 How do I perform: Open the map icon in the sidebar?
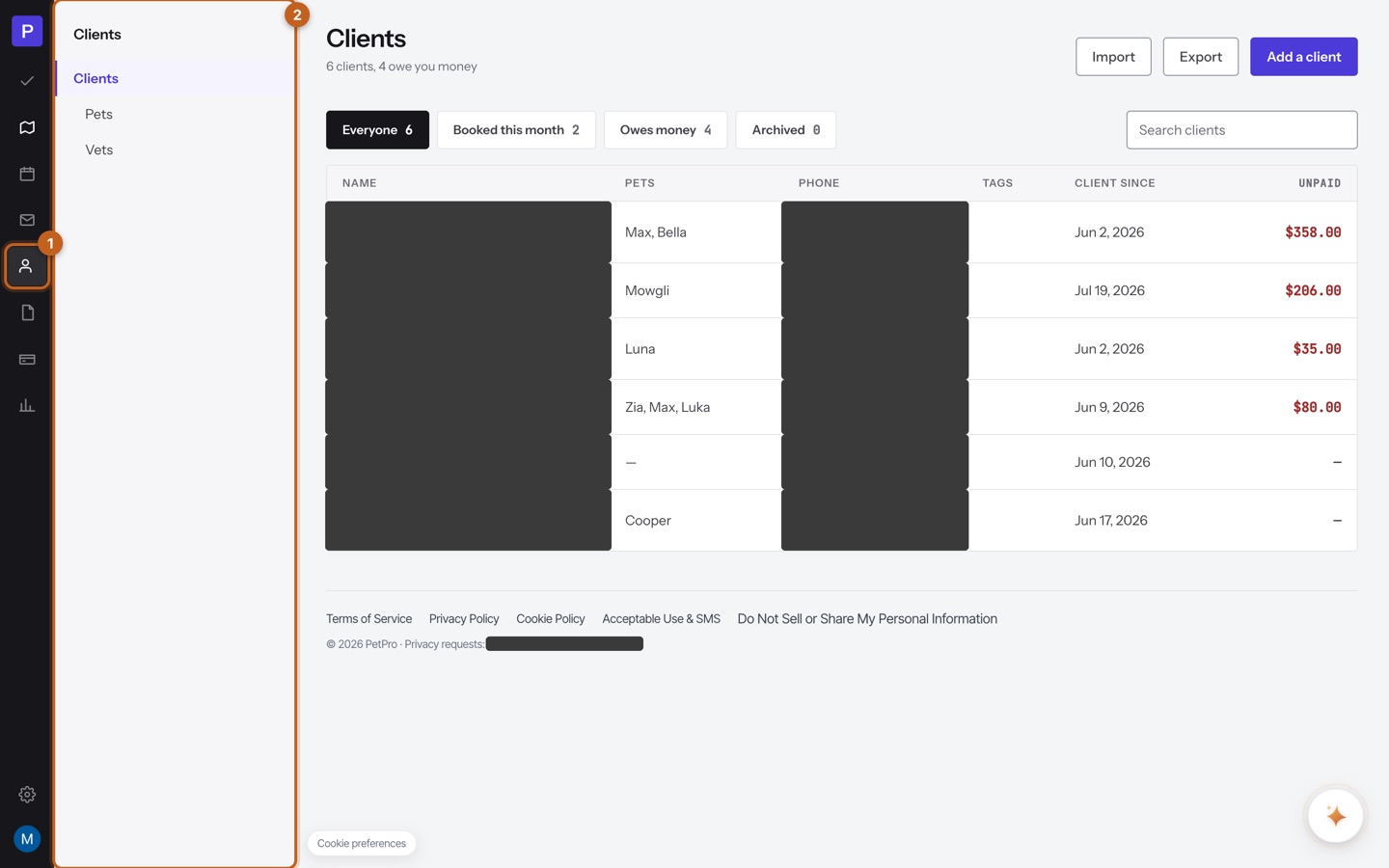point(27,127)
